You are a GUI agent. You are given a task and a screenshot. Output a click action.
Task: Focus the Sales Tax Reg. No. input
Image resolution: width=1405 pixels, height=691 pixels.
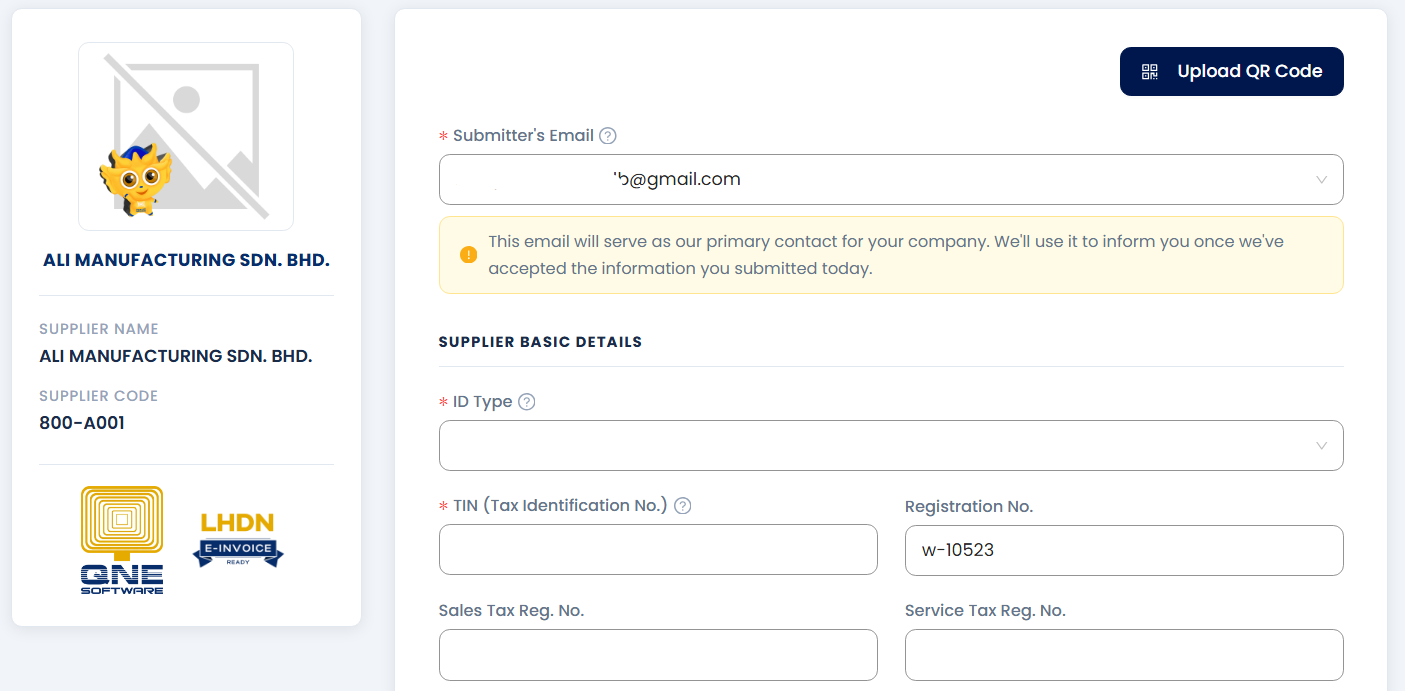pyautogui.click(x=658, y=655)
